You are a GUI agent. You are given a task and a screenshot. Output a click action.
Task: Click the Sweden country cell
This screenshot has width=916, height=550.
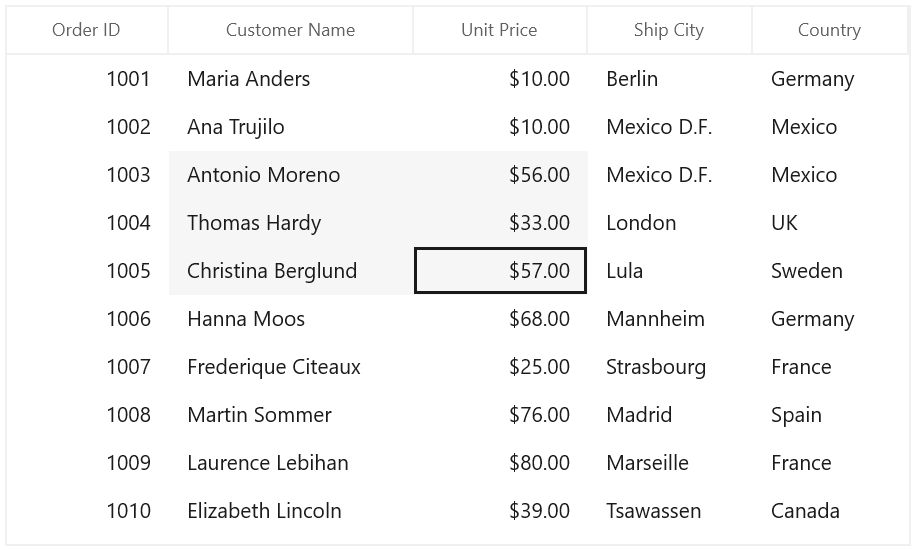830,271
